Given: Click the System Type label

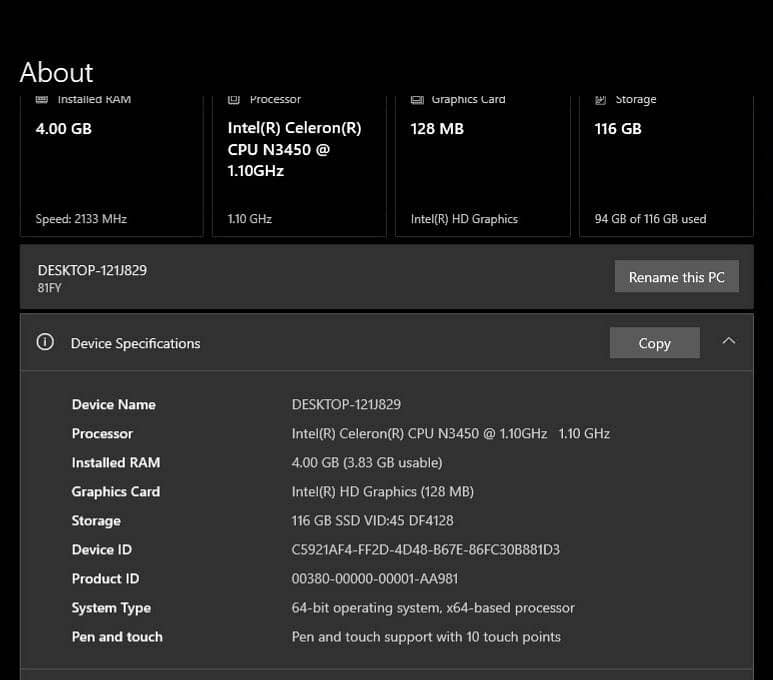Looking at the screenshot, I should pyautogui.click(x=111, y=608).
